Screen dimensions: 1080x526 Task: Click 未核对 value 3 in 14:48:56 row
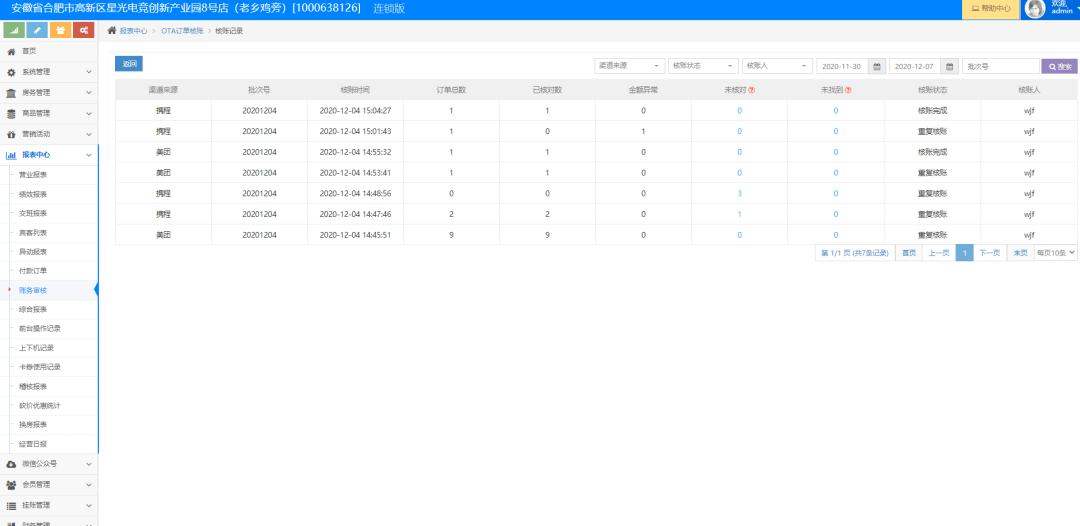point(739,193)
